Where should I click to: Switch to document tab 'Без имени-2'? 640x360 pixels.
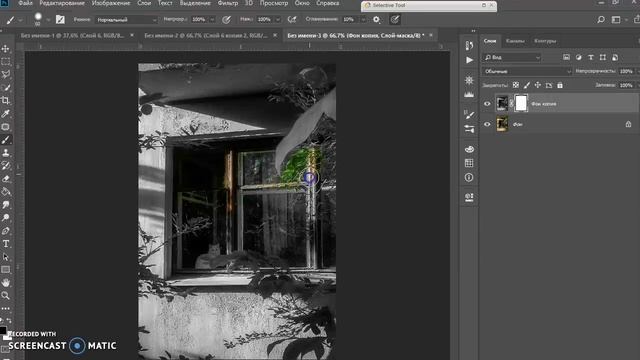pos(206,36)
